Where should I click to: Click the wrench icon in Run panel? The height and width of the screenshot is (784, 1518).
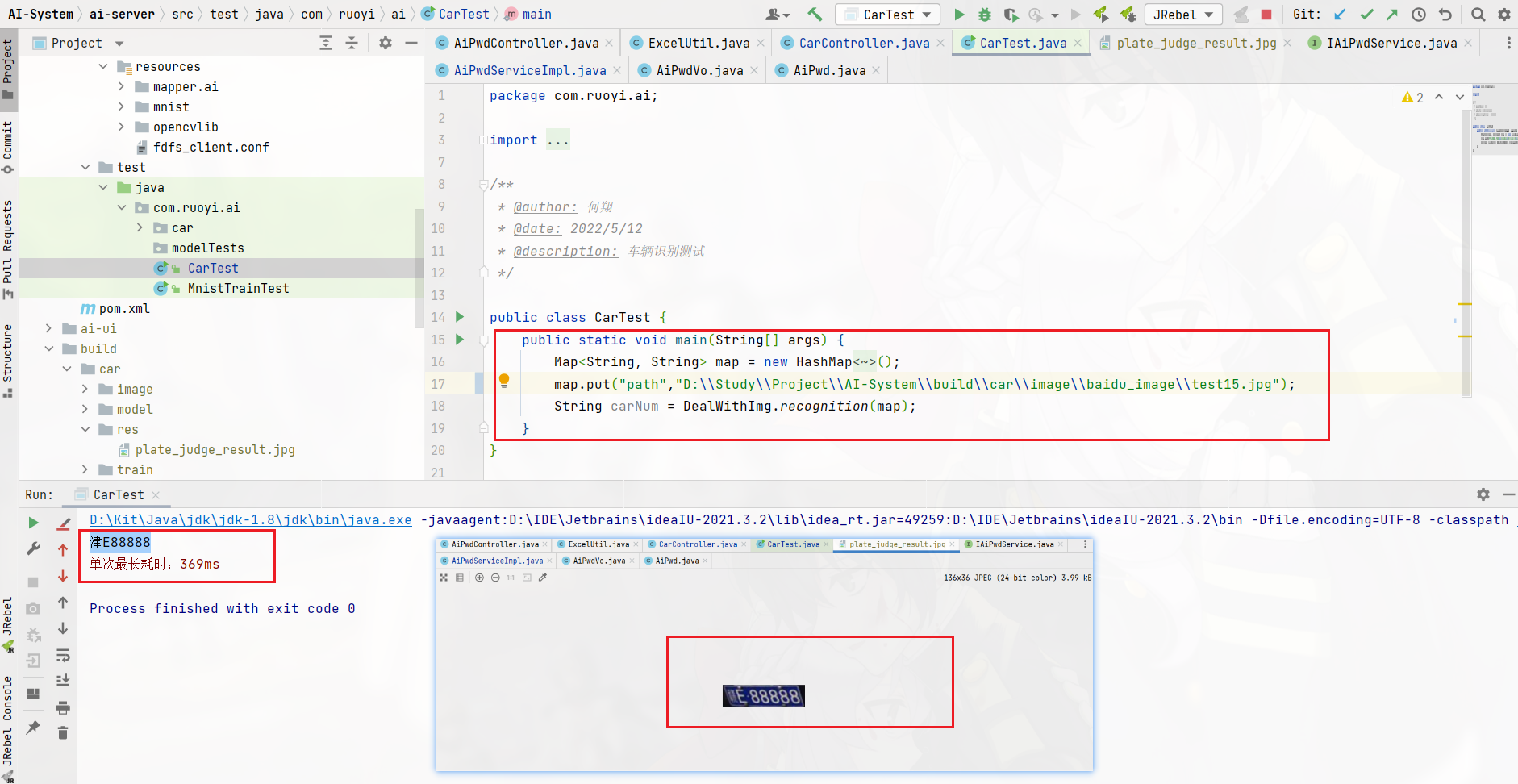(33, 548)
